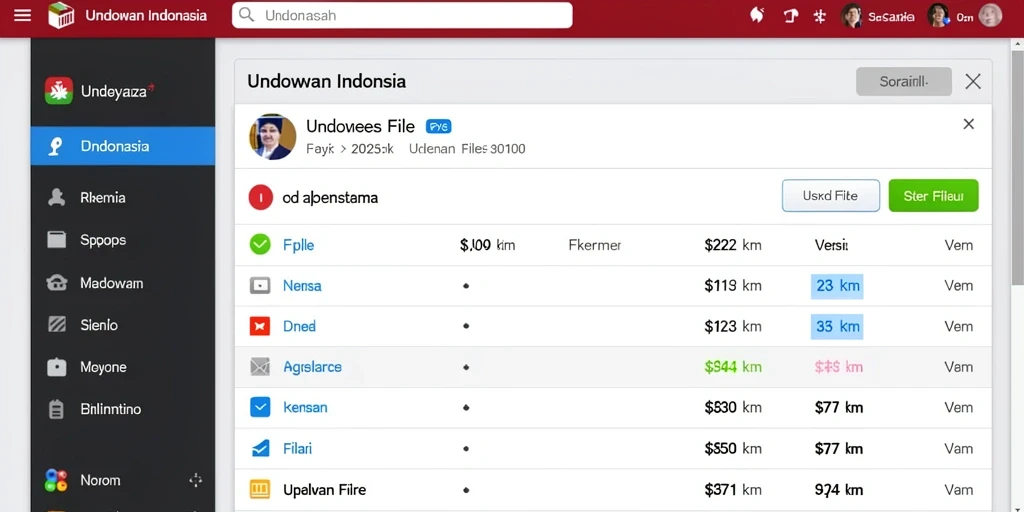Open the Norom colorful circles icon
Screen dimensions: 1024x512
[56, 481]
